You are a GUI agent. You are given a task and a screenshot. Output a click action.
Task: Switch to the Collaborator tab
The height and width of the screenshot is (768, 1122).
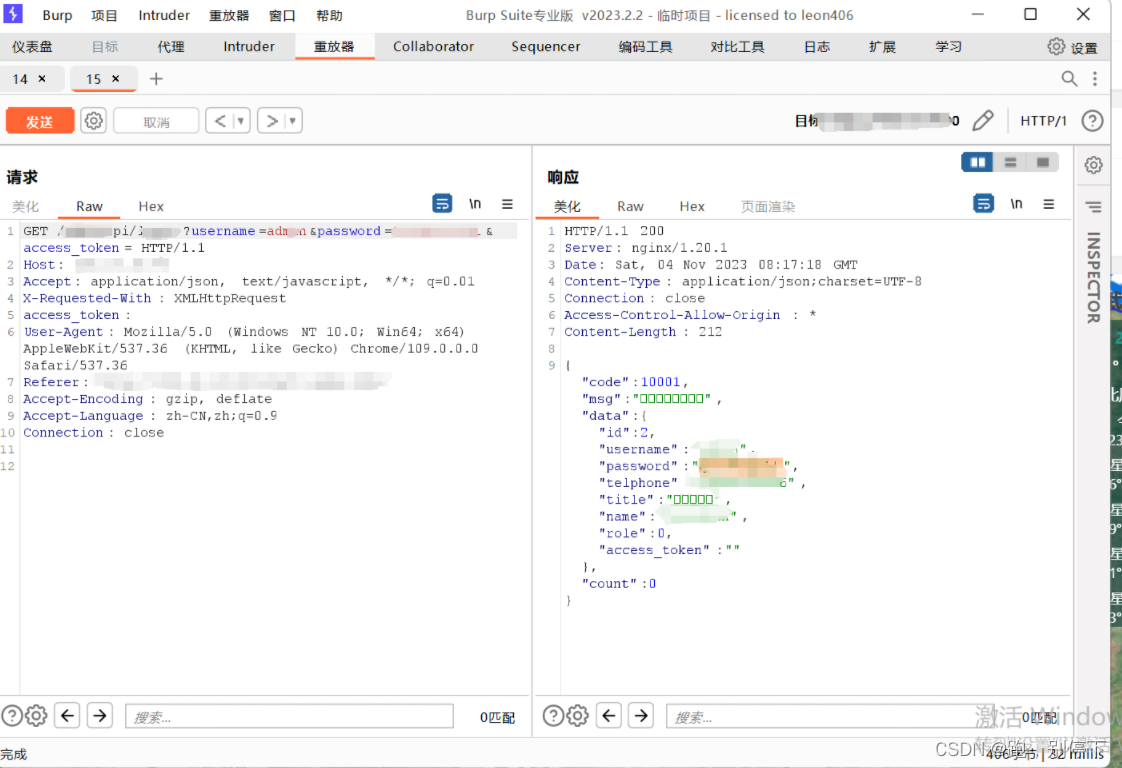pos(434,47)
